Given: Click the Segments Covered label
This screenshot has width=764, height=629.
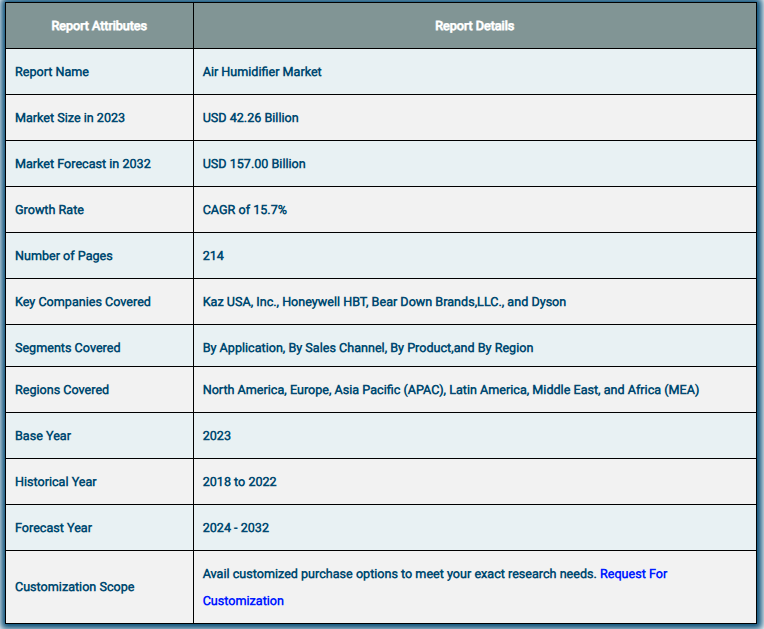Looking at the screenshot, I should (x=68, y=348).
